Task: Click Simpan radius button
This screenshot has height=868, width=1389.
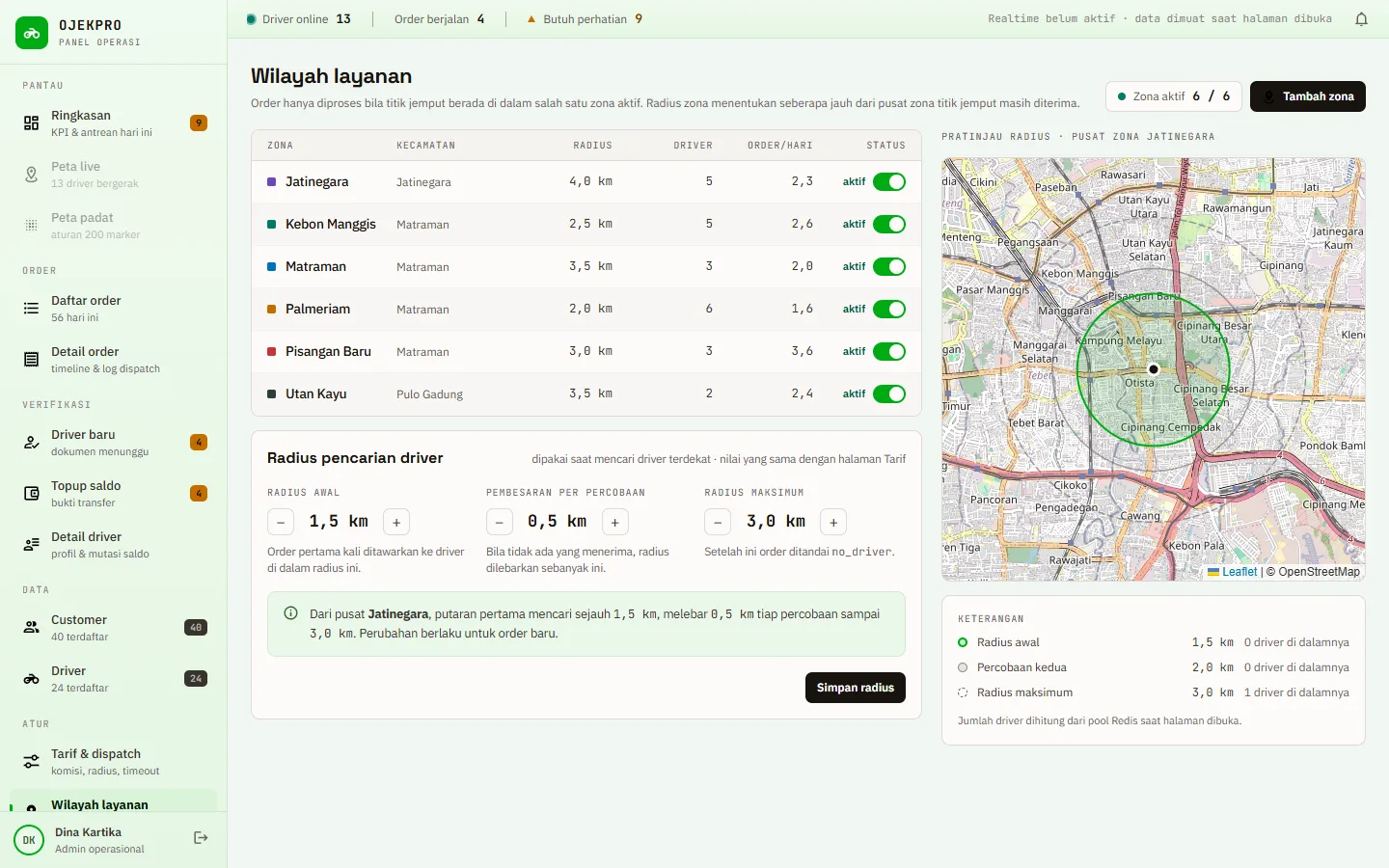Action: pos(856,688)
